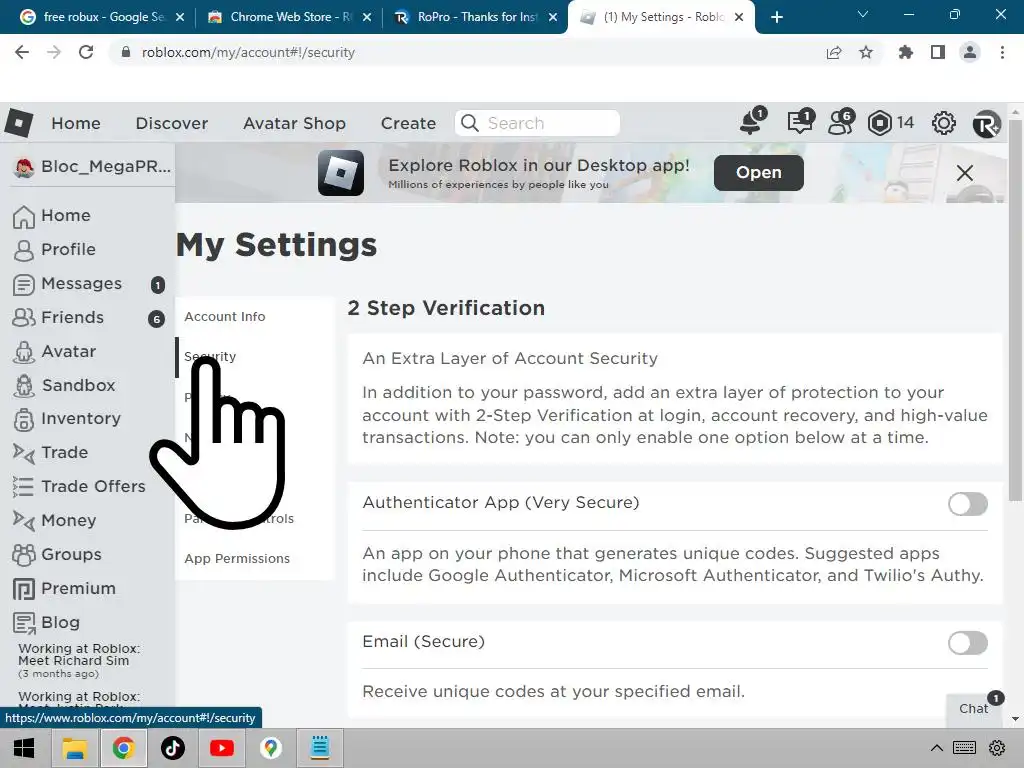Dismiss the desktop app banner
1024x768 pixels.
(965, 173)
